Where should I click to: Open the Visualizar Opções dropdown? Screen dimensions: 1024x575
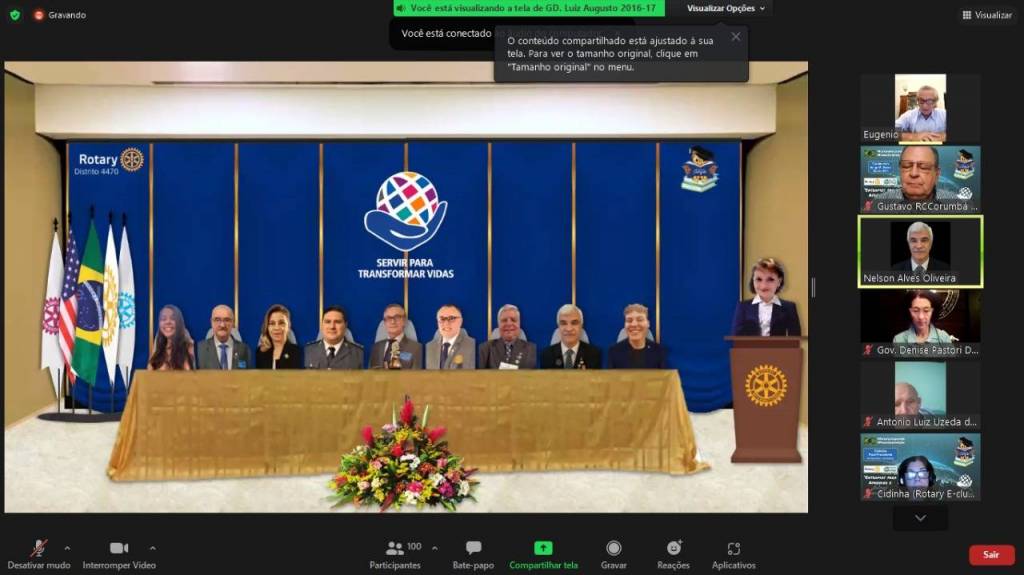point(726,8)
